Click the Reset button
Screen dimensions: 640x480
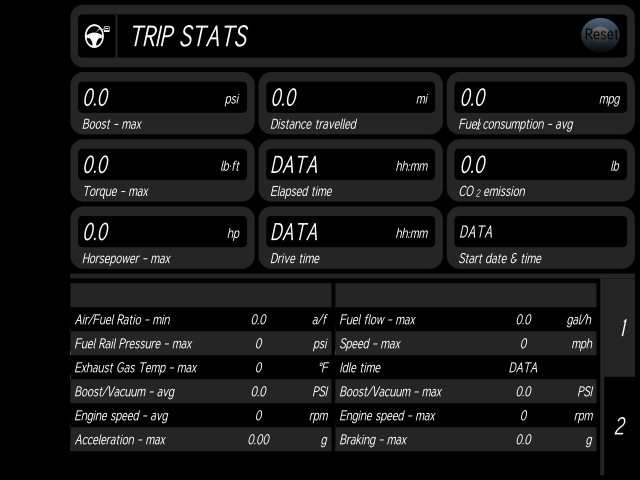point(600,35)
